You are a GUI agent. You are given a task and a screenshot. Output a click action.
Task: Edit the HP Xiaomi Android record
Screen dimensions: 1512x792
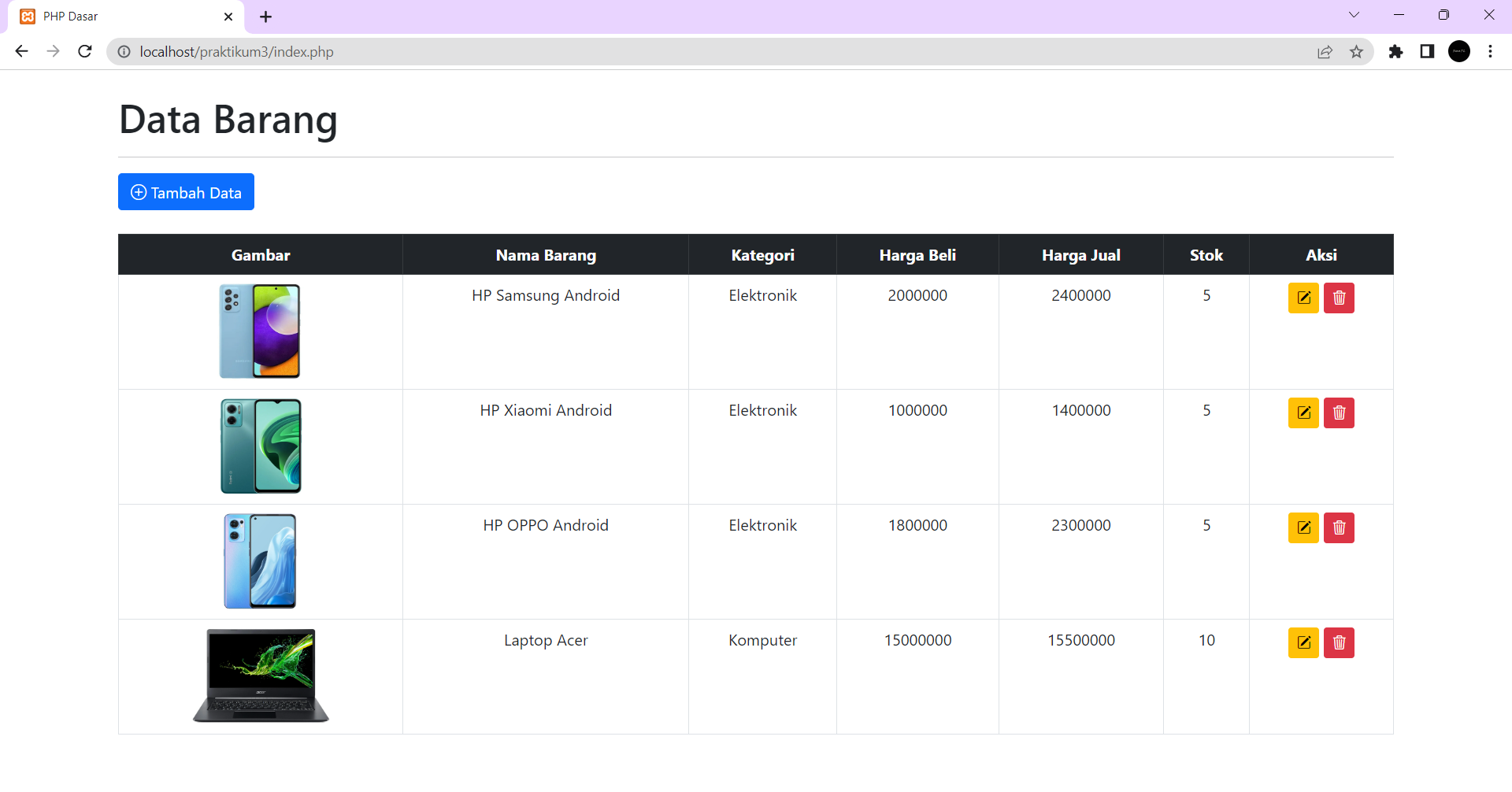click(1303, 413)
